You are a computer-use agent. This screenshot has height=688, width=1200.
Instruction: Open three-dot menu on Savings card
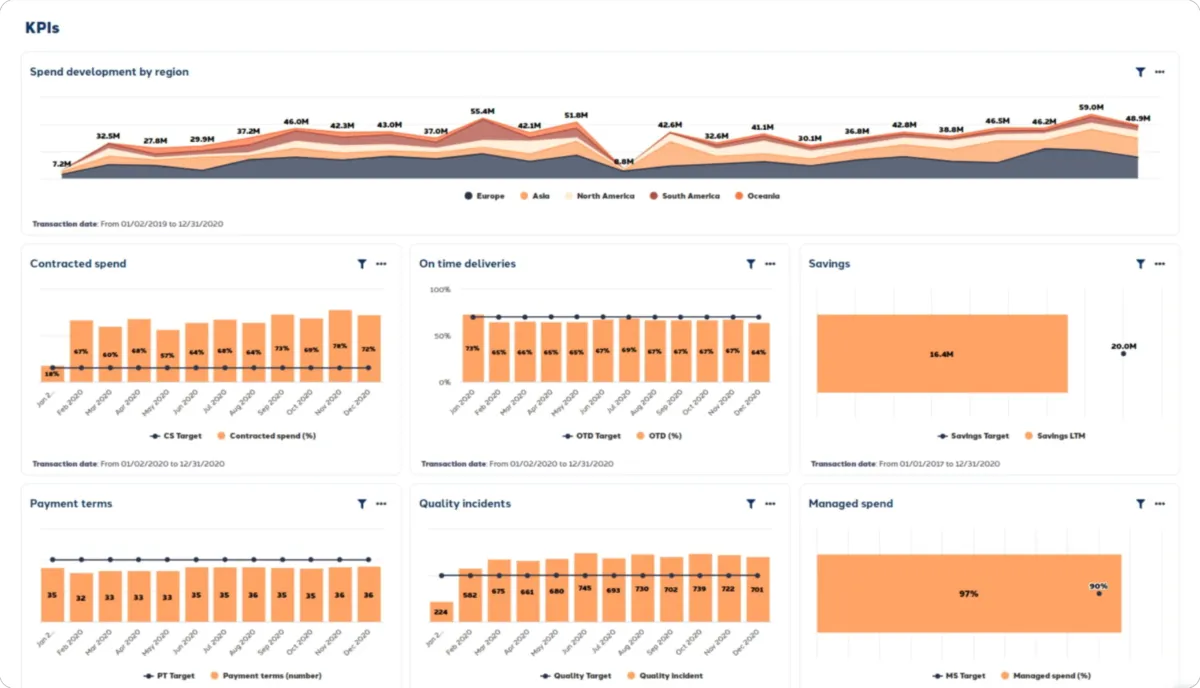coord(1160,264)
